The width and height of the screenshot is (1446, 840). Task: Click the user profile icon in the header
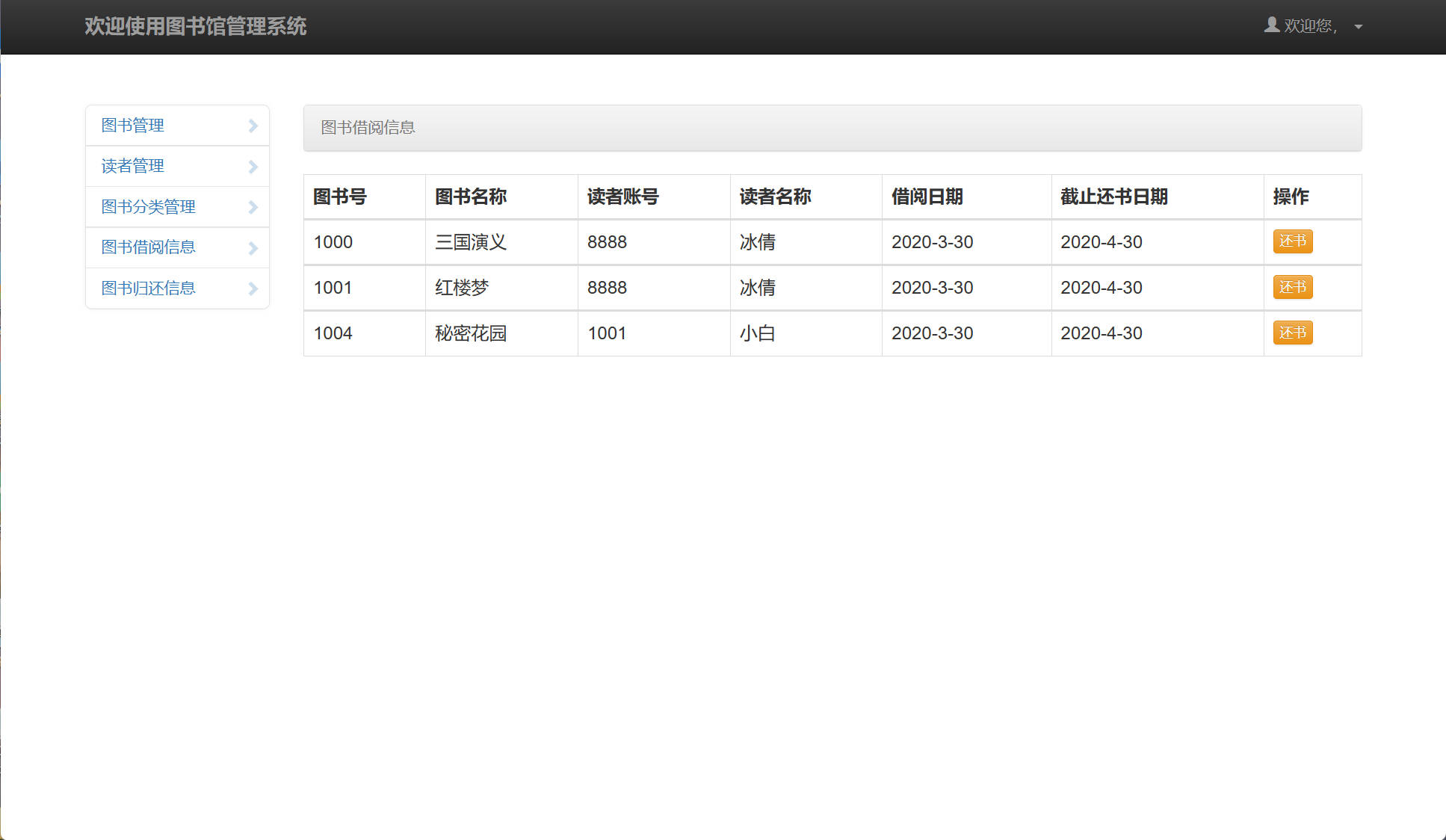[1271, 25]
